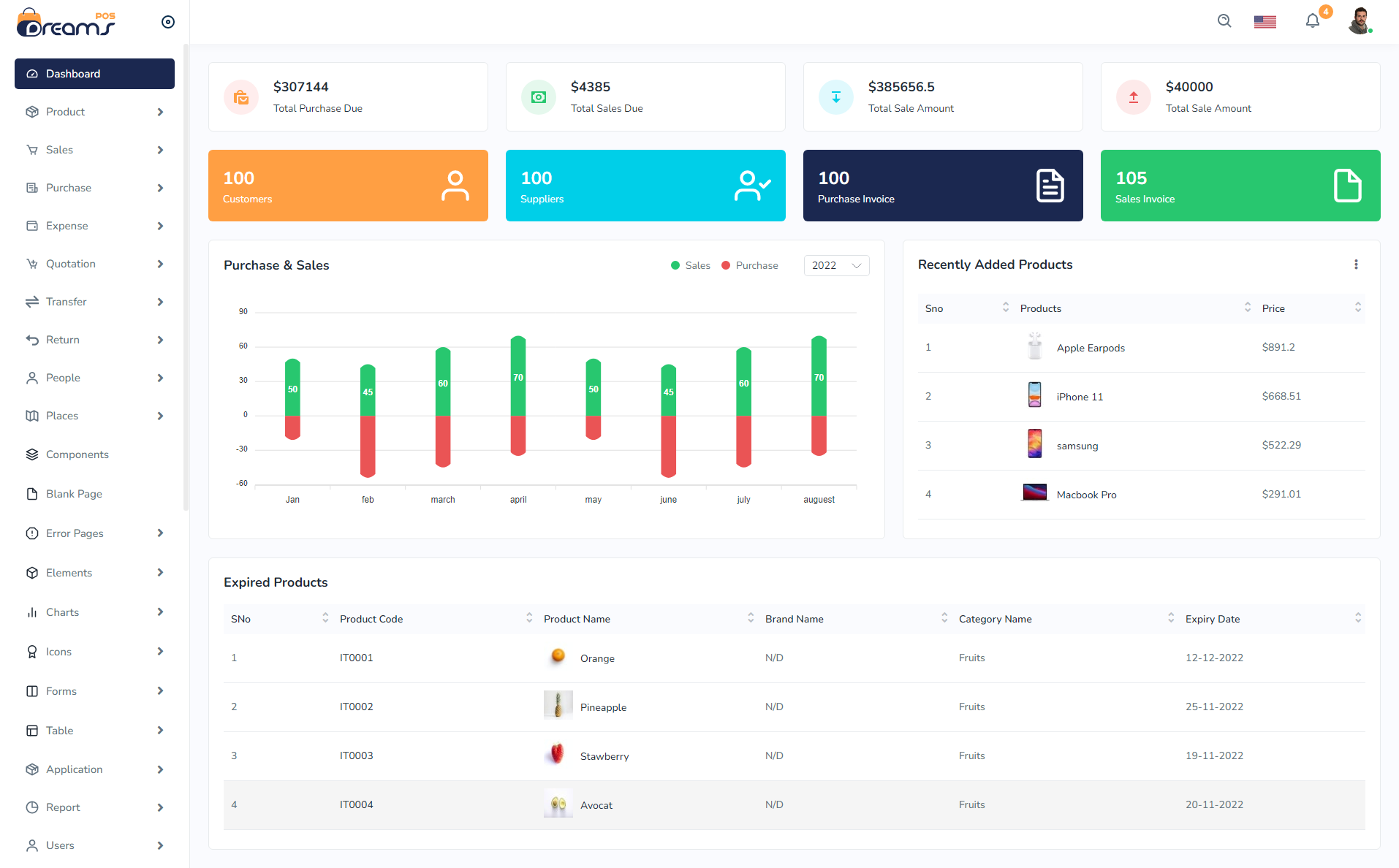
Task: Click the Orange product thumbnail
Action: click(x=558, y=656)
